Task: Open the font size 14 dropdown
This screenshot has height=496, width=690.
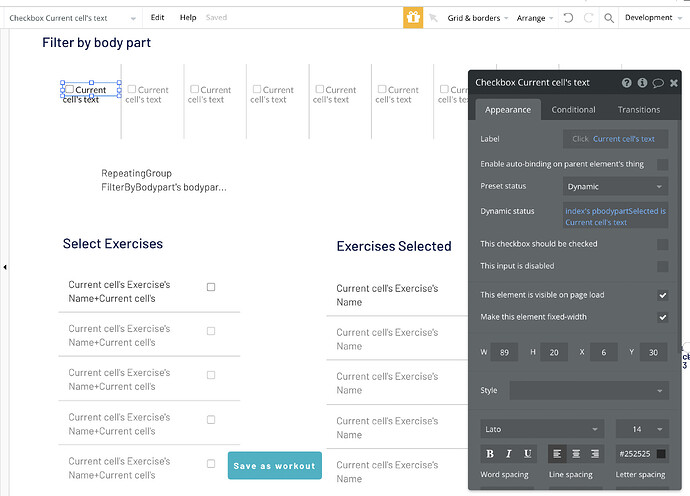Action: click(642, 429)
